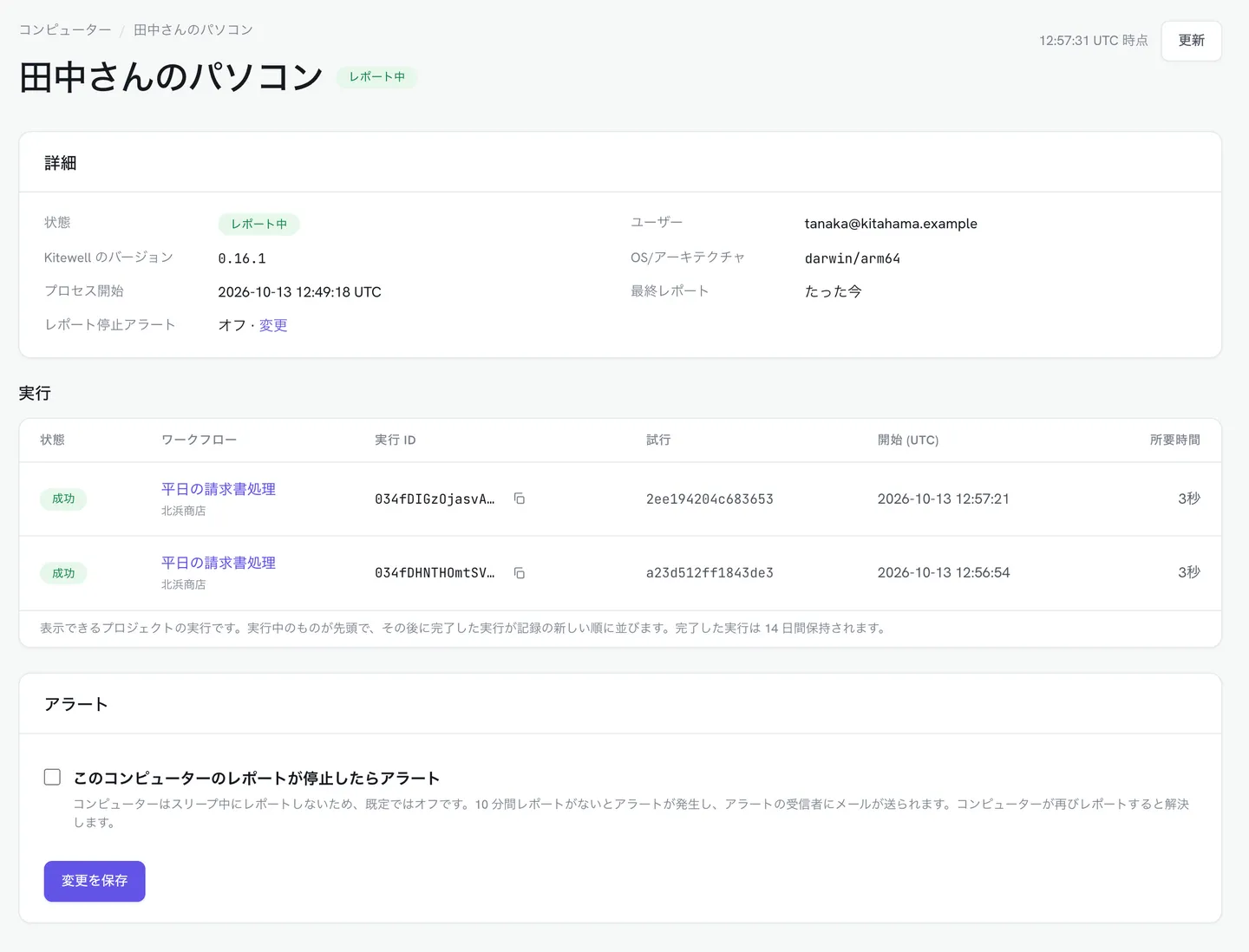Image resolution: width=1249 pixels, height=952 pixels.
Task: Select OS value darwin/arm64
Action: pos(853,258)
